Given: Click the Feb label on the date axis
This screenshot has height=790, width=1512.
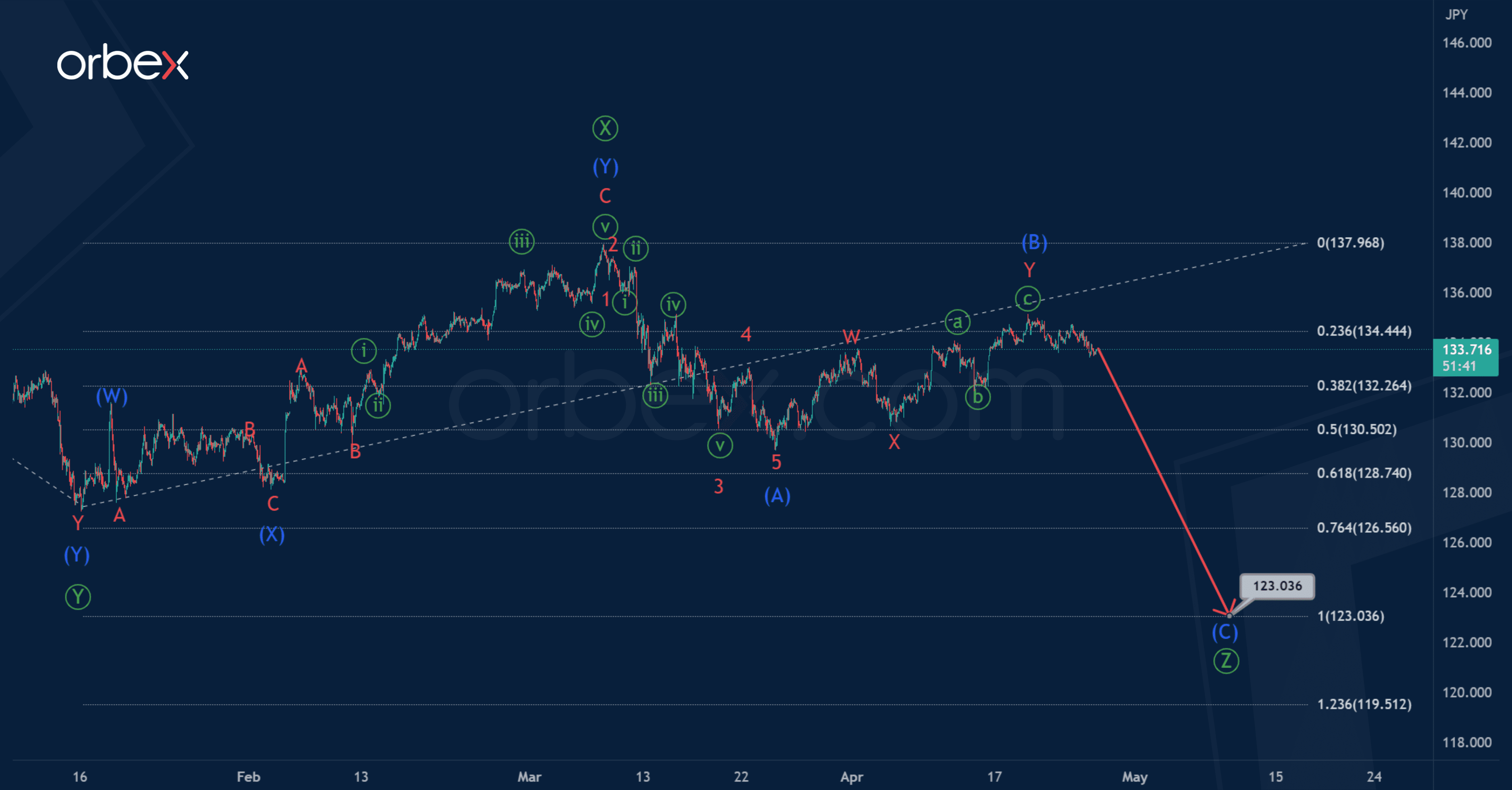Looking at the screenshot, I should coord(248,777).
